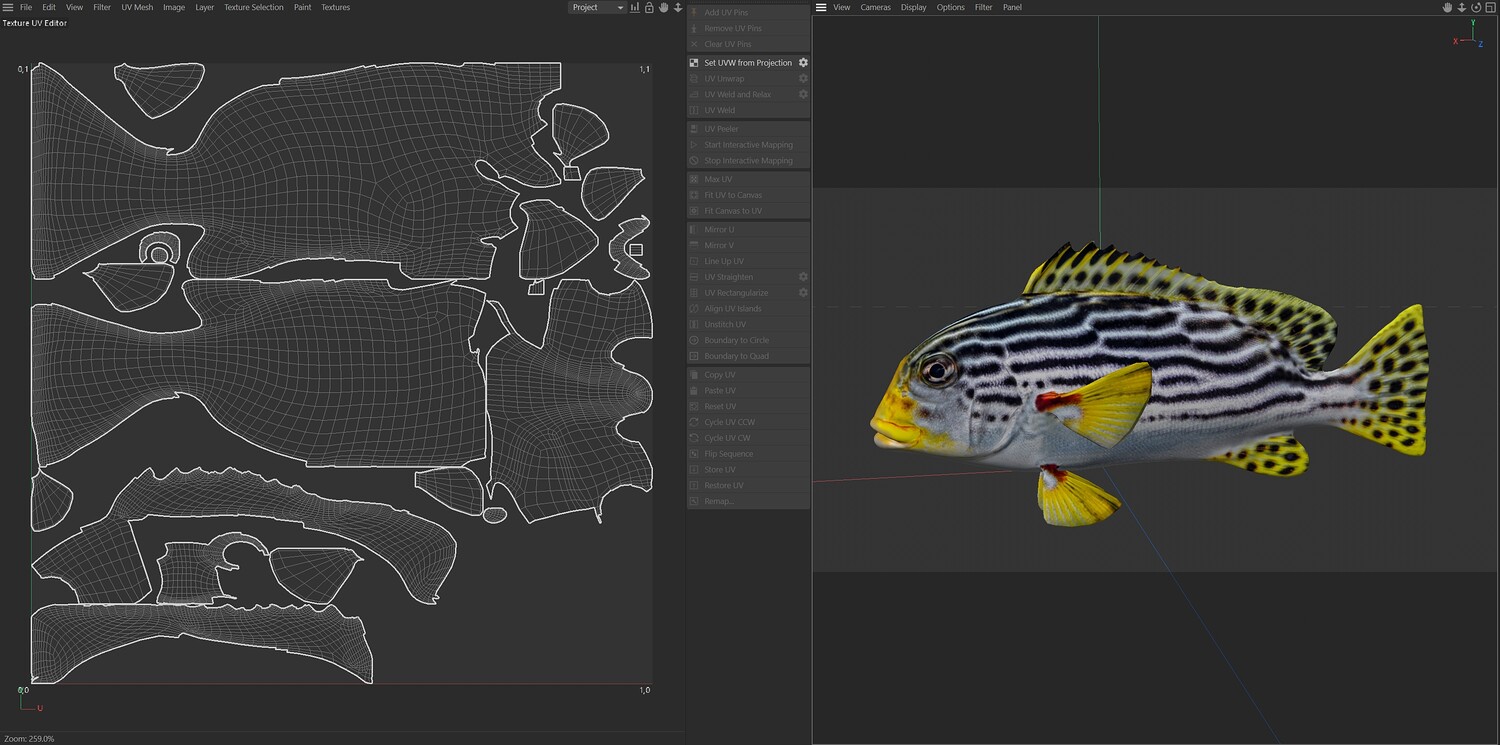This screenshot has width=1500, height=745.
Task: Click the axis orientation gizmo in viewport
Action: click(1467, 34)
